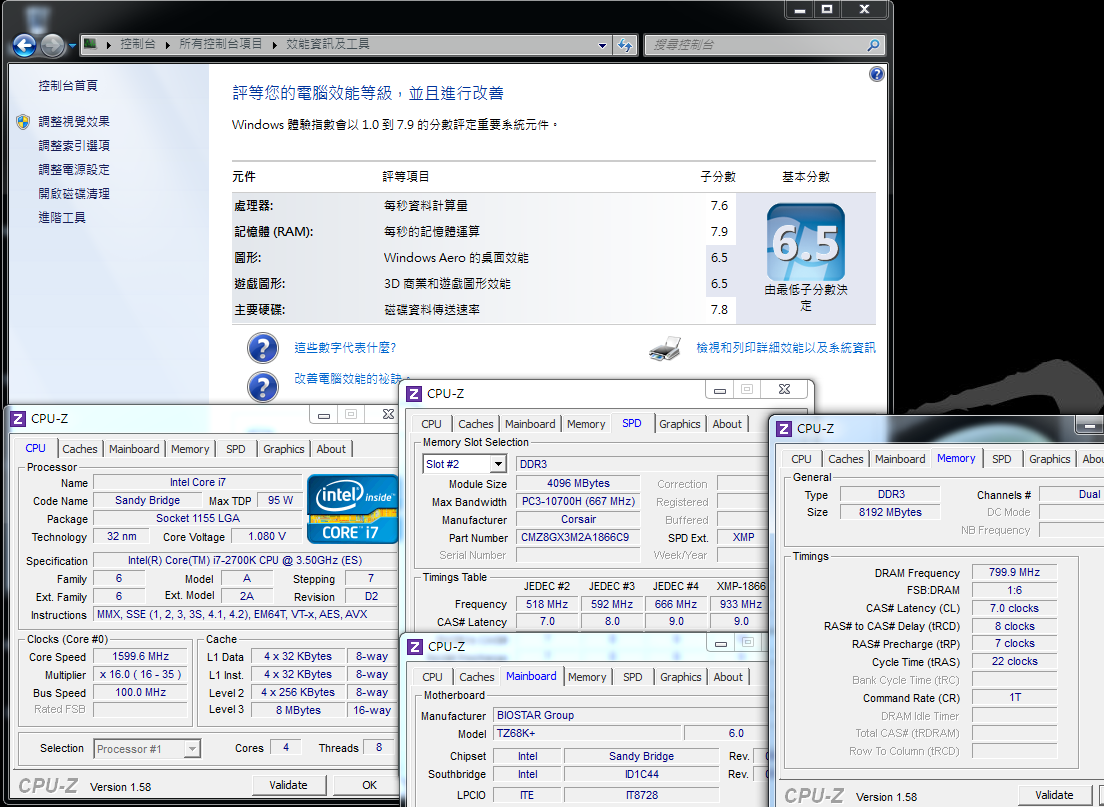Click the CPU-Z logo icon of the Memory window

pos(784,428)
